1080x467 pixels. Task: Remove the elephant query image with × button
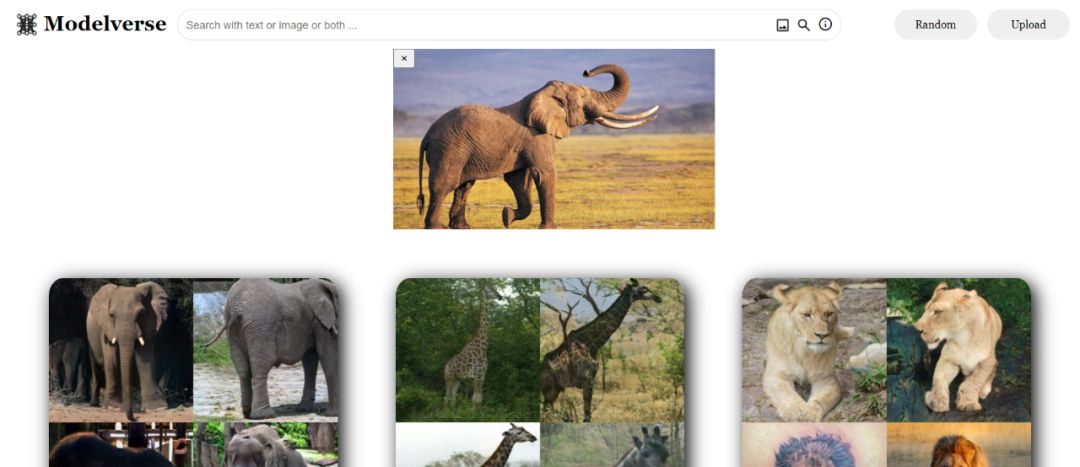[404, 59]
